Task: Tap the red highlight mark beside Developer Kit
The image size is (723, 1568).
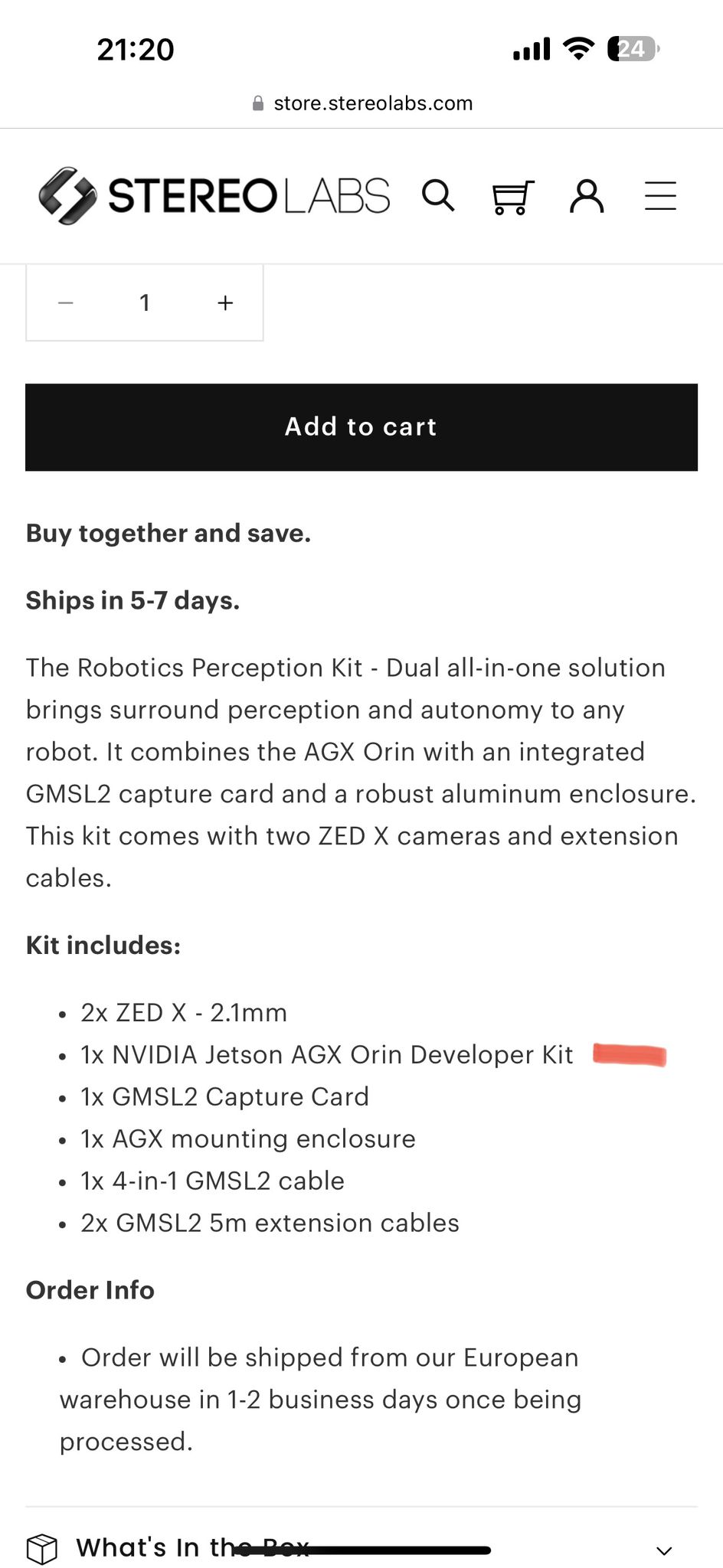Action: click(x=630, y=1054)
